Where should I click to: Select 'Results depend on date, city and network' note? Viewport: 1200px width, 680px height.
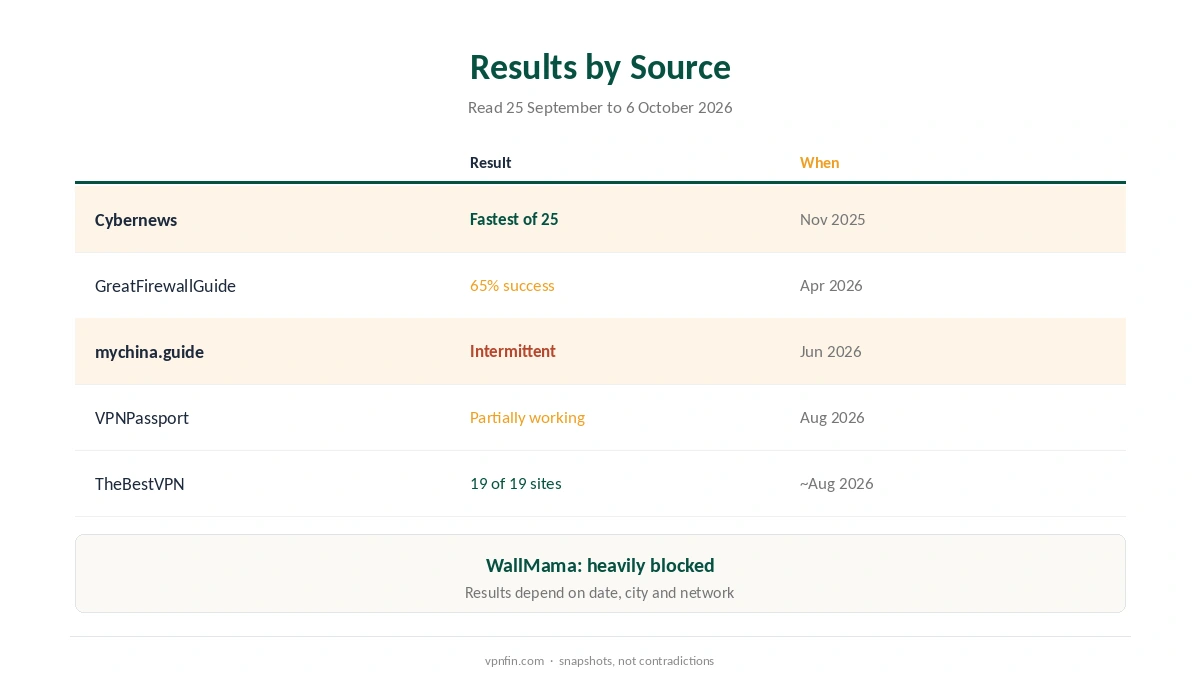click(x=600, y=592)
